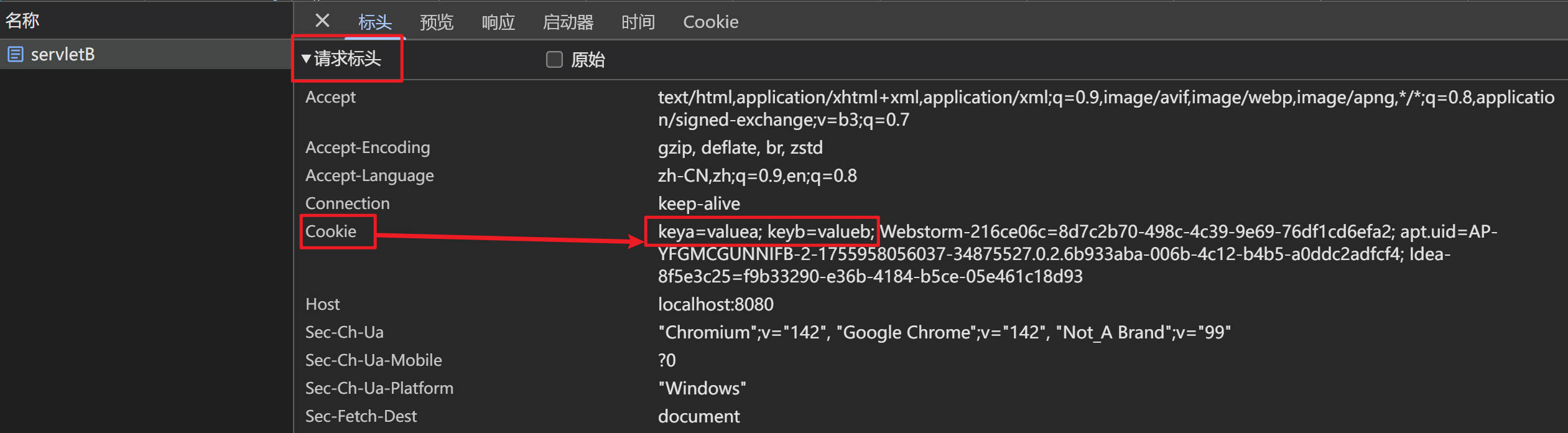Click the keya=valuea cookie value text
The image size is (1568, 433).
(709, 232)
